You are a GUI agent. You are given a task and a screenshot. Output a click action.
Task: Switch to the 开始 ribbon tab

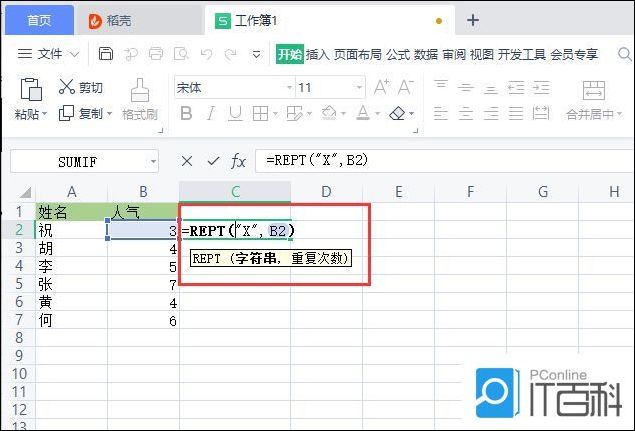click(x=290, y=54)
